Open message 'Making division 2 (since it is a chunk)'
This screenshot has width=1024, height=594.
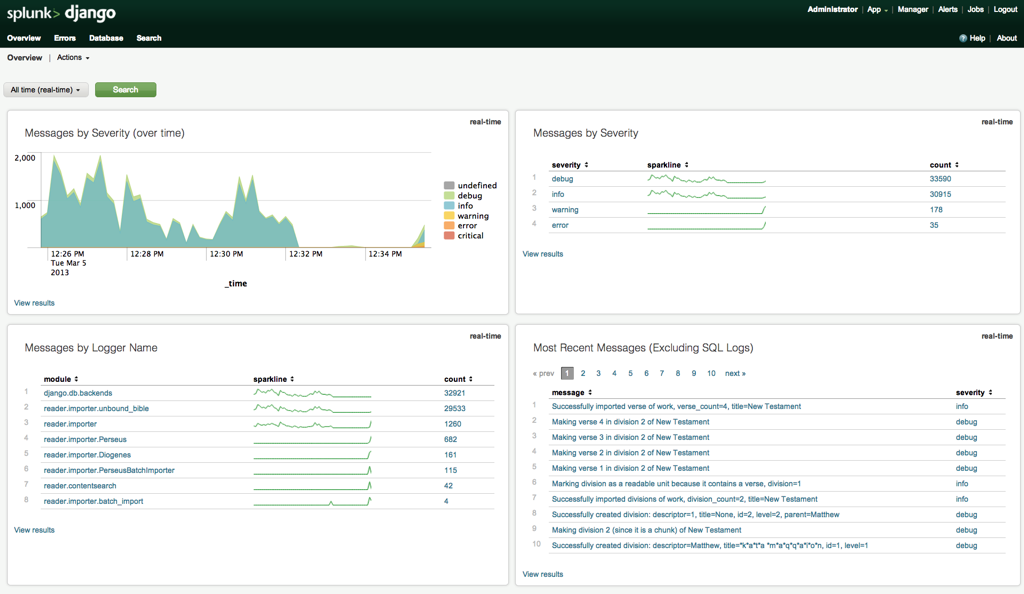[646, 530]
